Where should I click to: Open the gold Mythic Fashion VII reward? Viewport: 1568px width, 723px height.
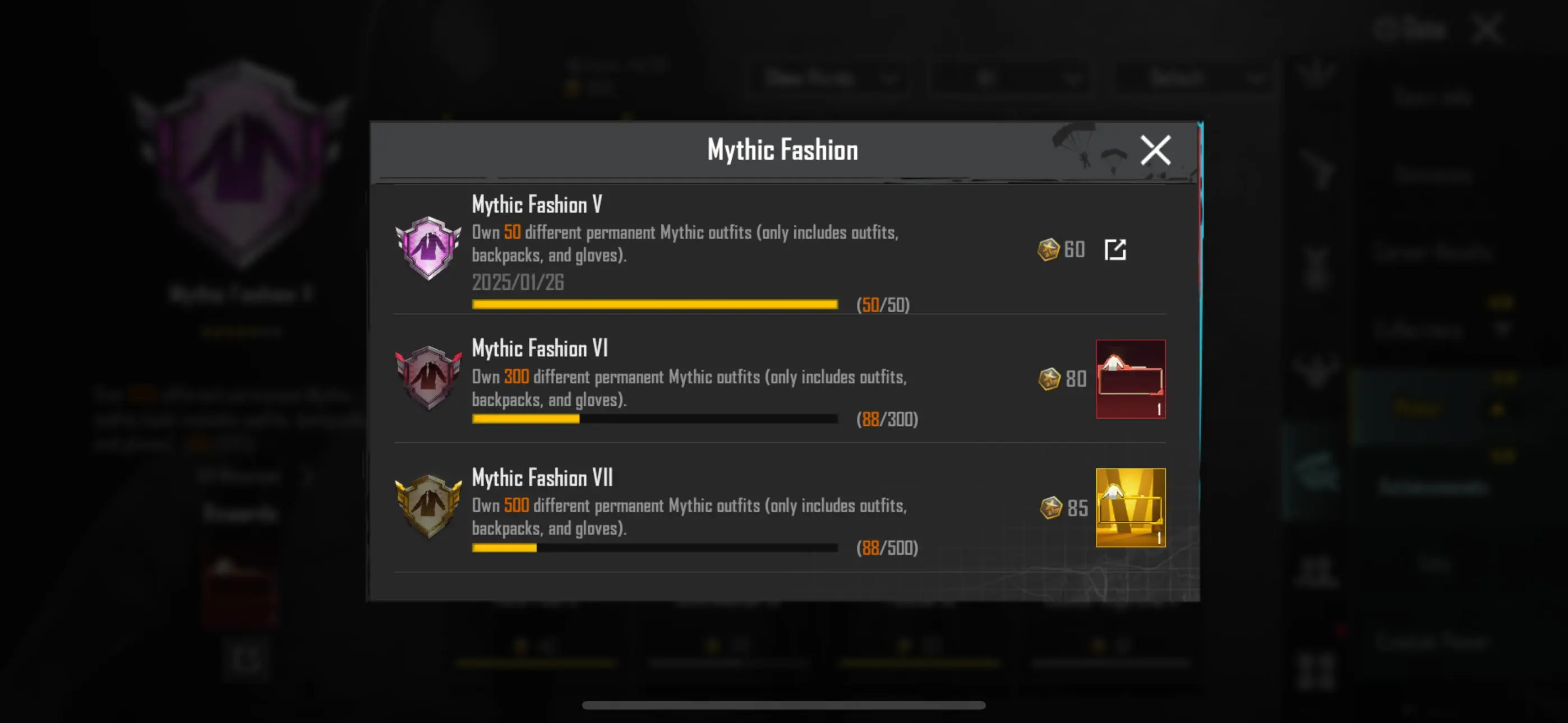[x=1131, y=507]
